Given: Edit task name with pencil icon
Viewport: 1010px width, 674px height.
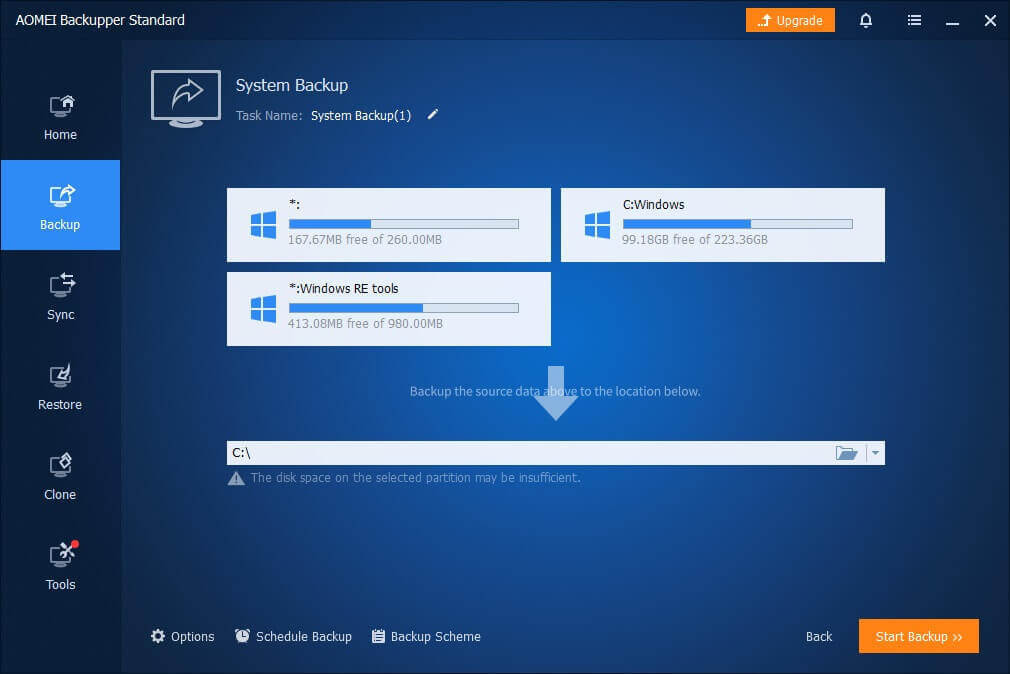Looking at the screenshot, I should [433, 115].
